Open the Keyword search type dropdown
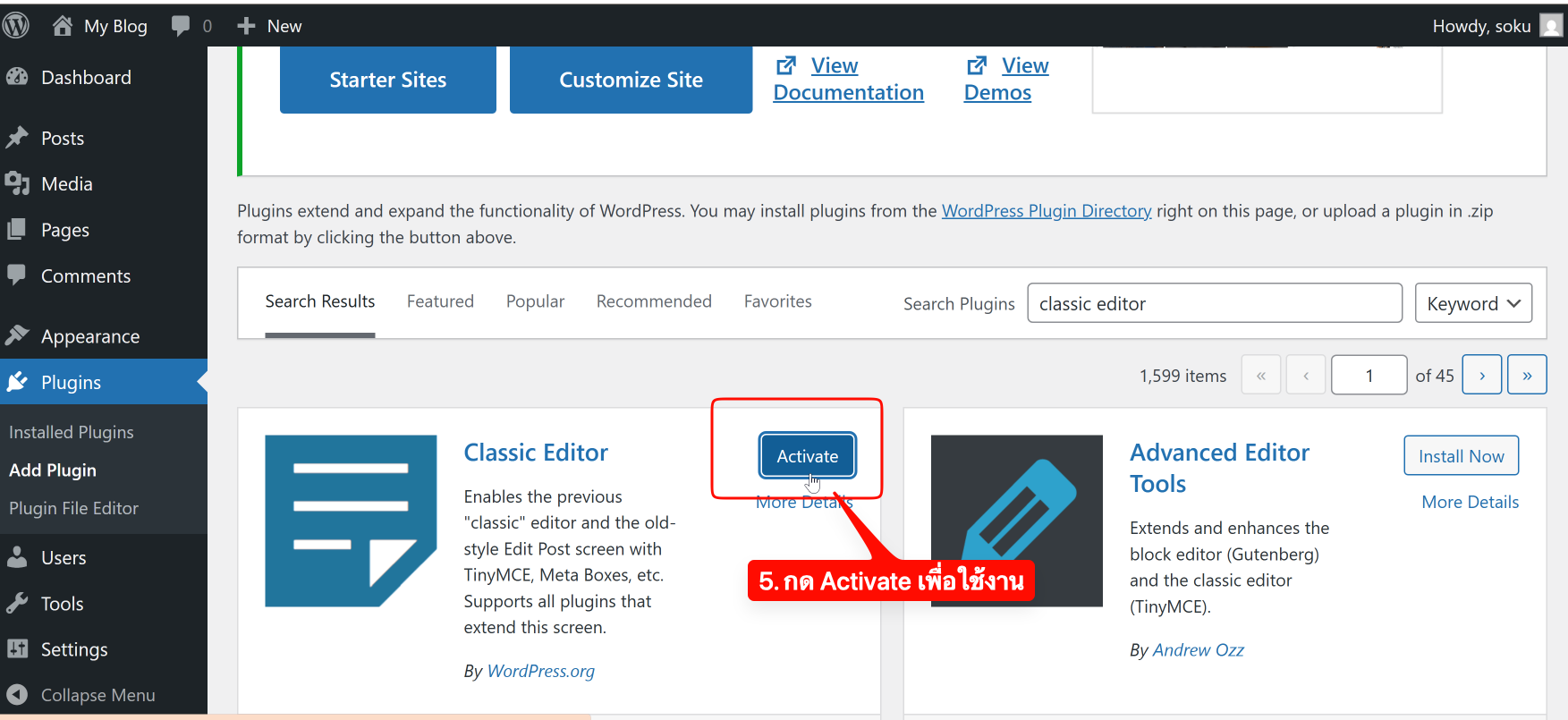This screenshot has height=720, width=1568. 1472,303
